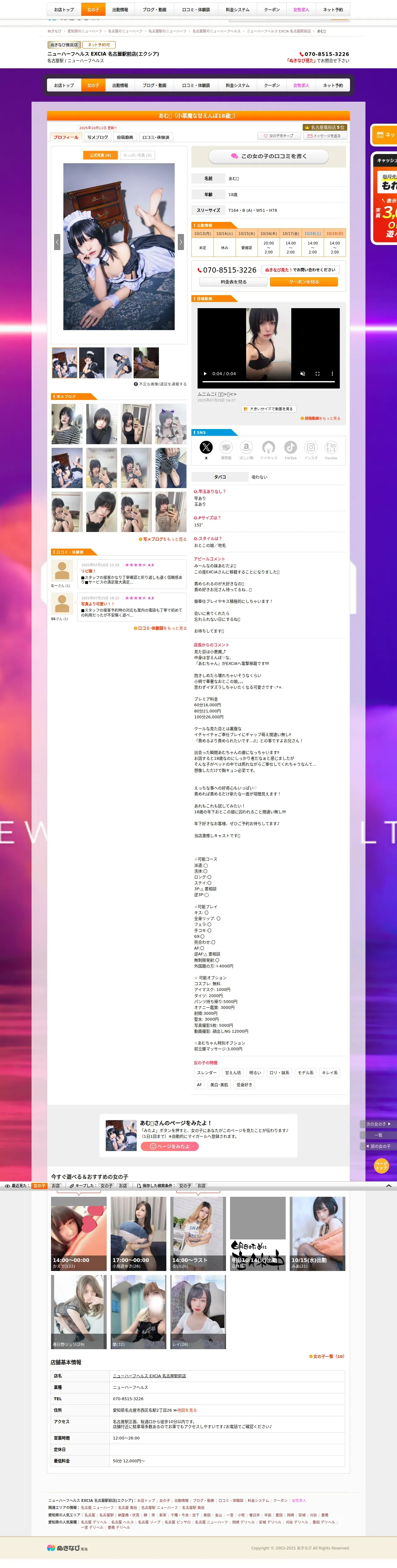This screenshot has height=1568, width=397.
Task: Enter fullscreen on the video player
Action: pos(317,374)
